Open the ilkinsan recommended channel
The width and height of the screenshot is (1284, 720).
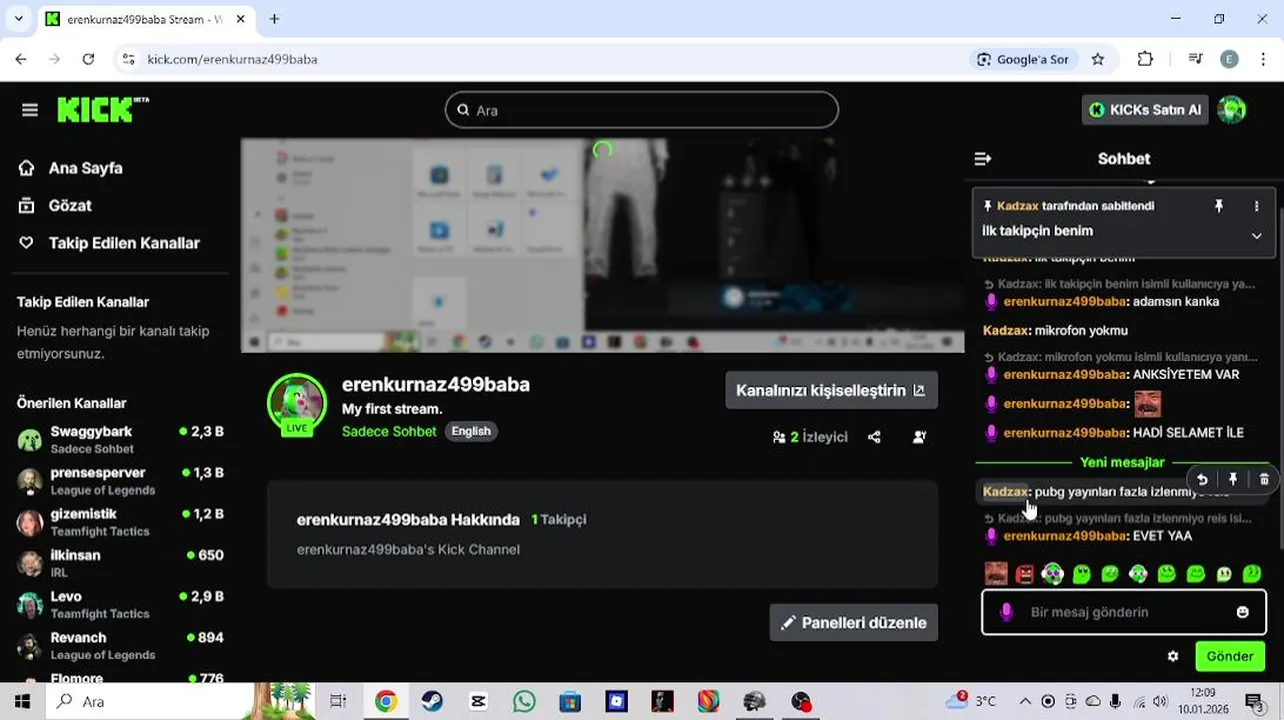pos(120,563)
